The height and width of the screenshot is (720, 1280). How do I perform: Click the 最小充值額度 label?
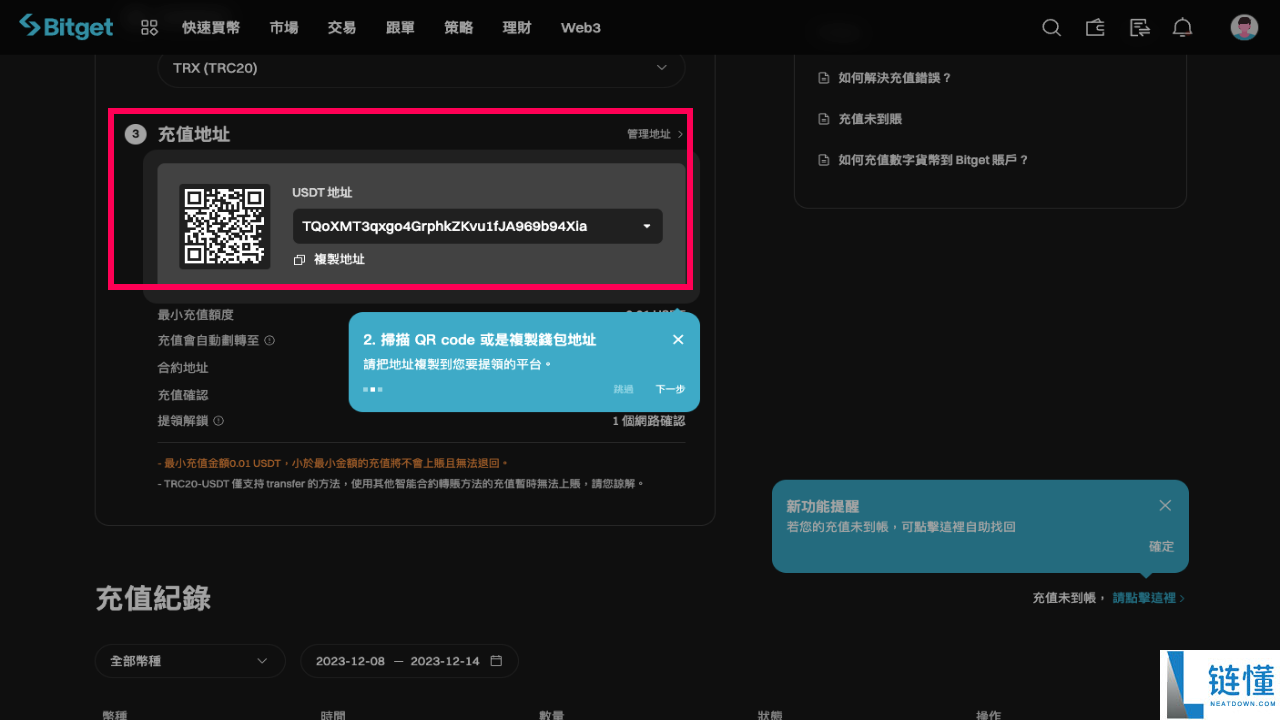click(x=196, y=315)
